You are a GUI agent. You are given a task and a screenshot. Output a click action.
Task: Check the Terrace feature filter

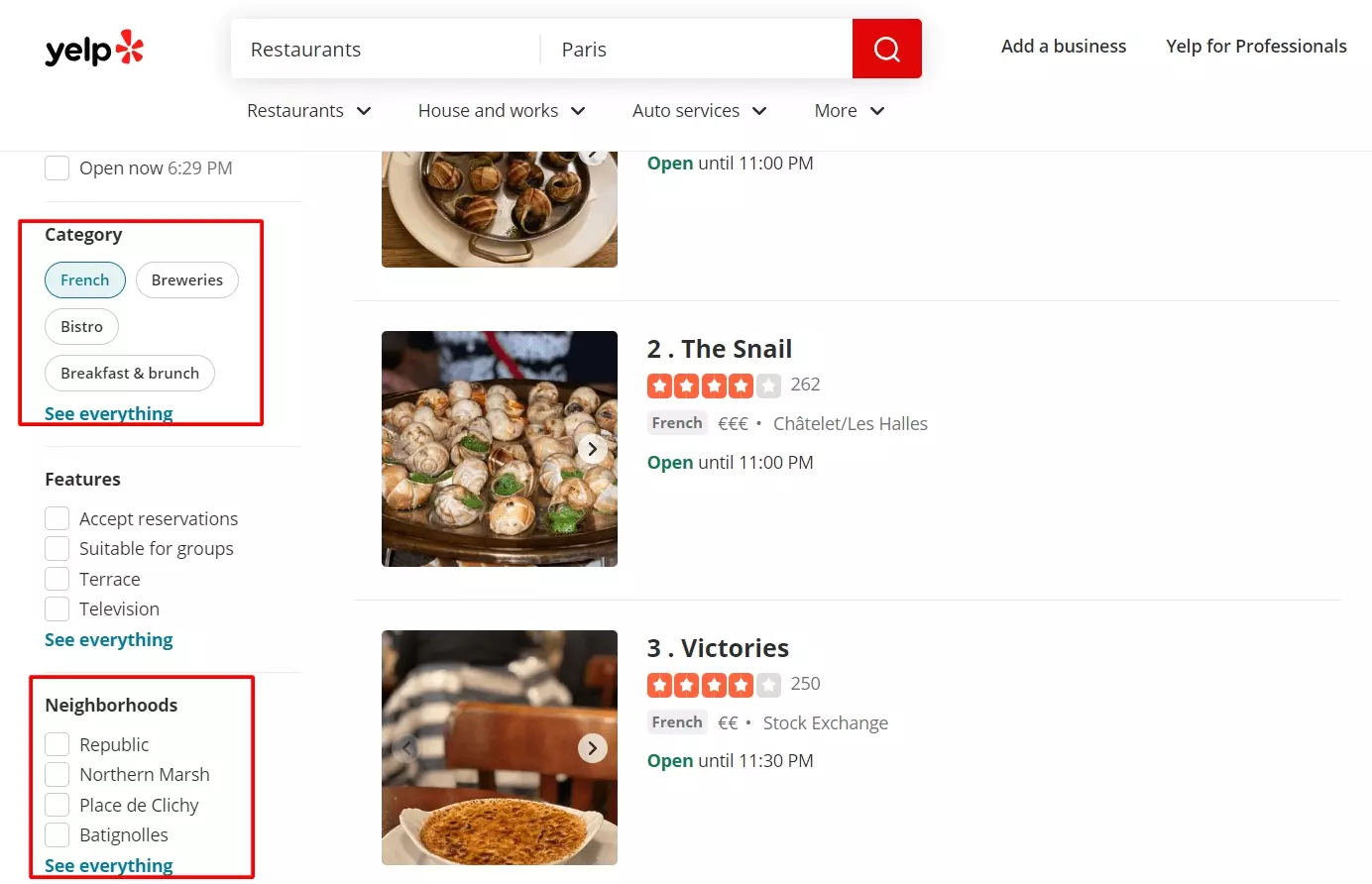click(57, 578)
